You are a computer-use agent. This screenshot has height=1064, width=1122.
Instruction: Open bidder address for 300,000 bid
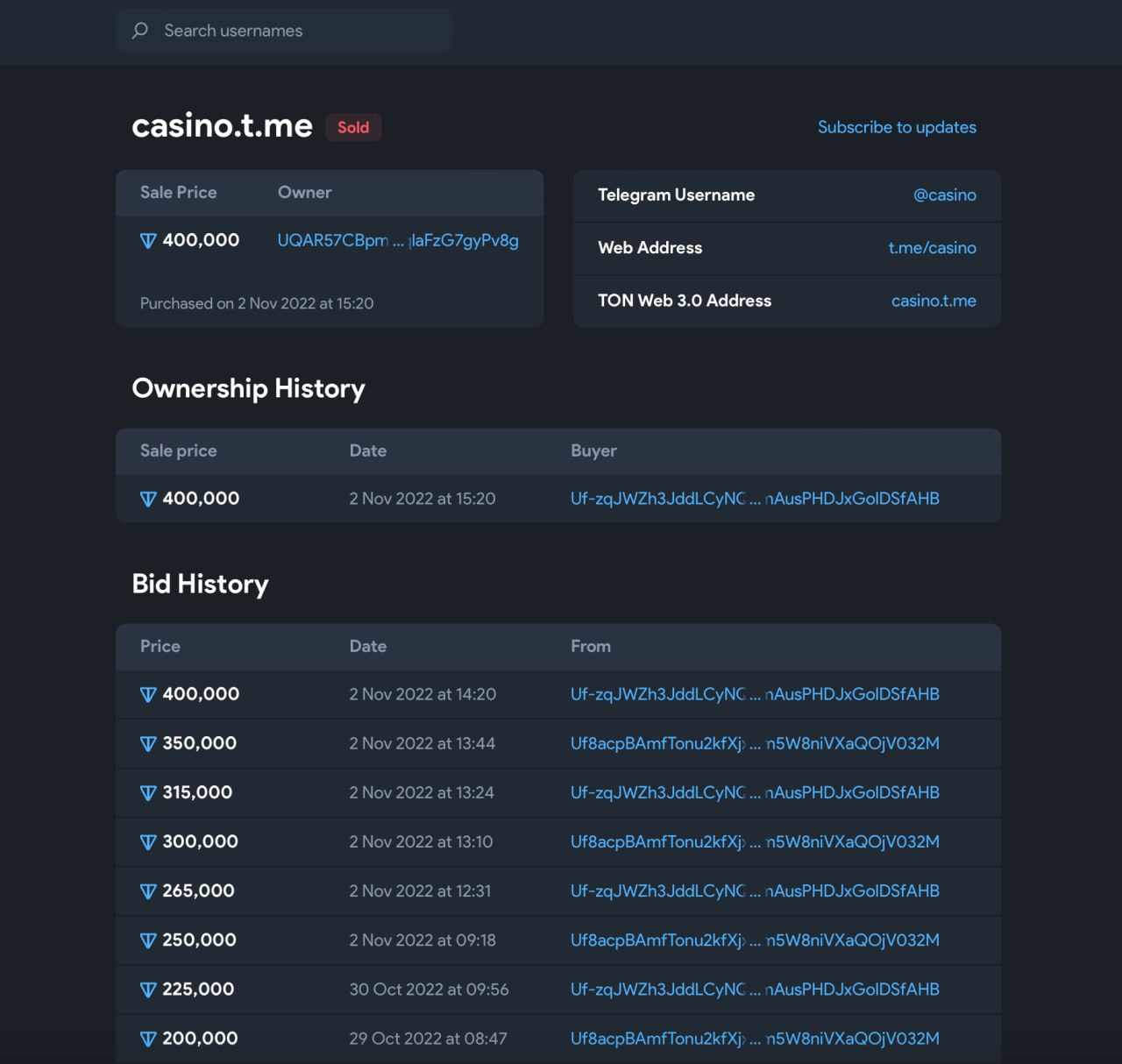755,841
